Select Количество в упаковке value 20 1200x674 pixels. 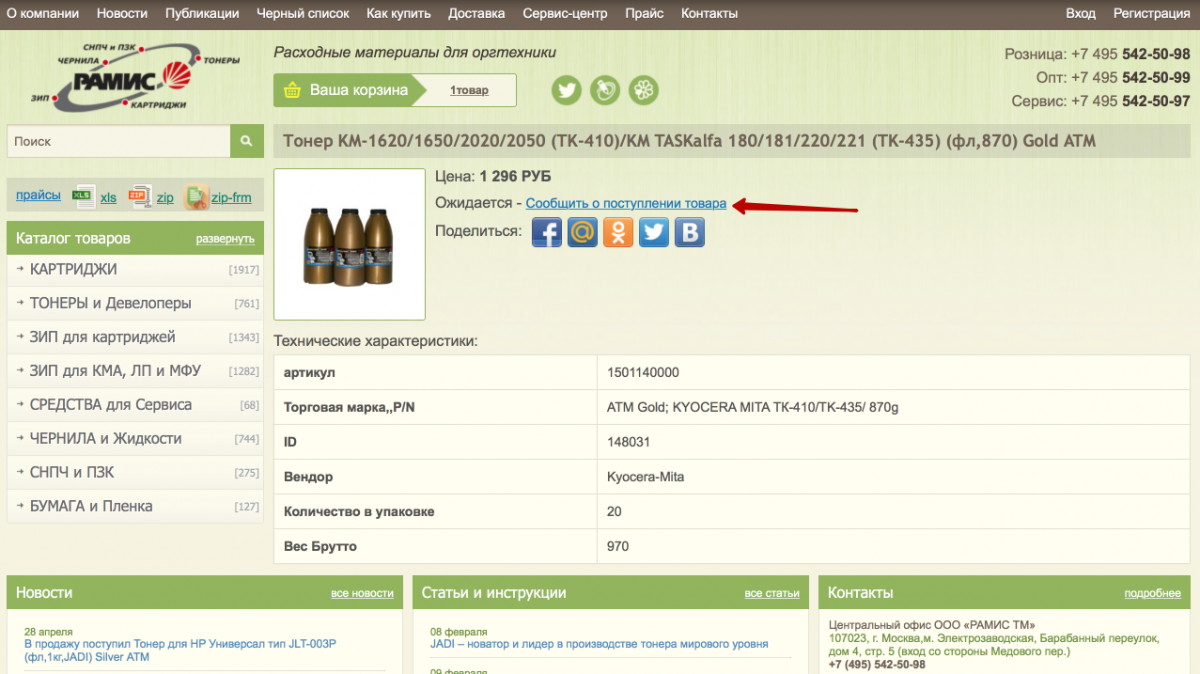pyautogui.click(x=614, y=512)
